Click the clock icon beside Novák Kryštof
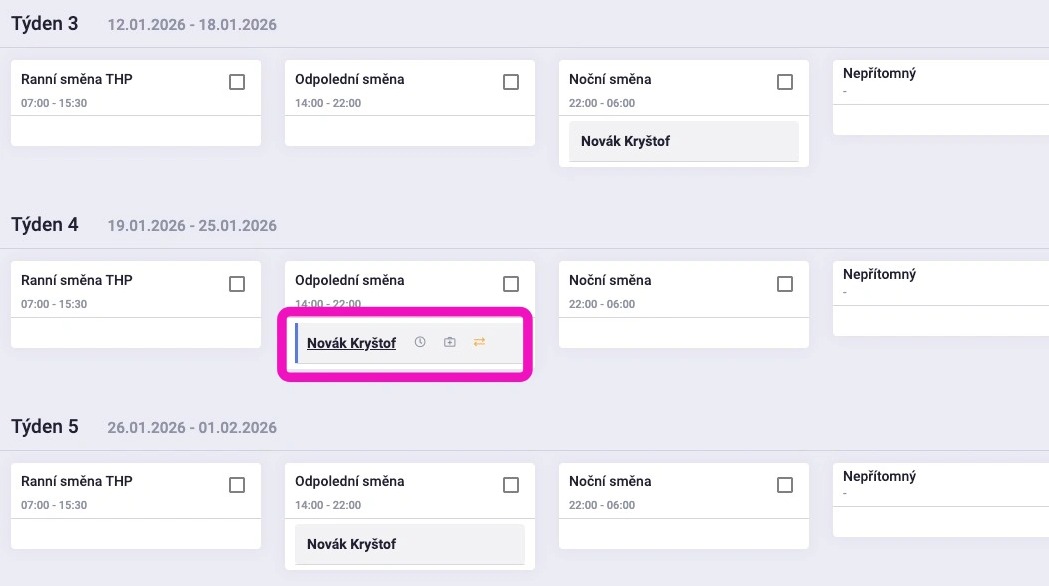 tap(420, 342)
